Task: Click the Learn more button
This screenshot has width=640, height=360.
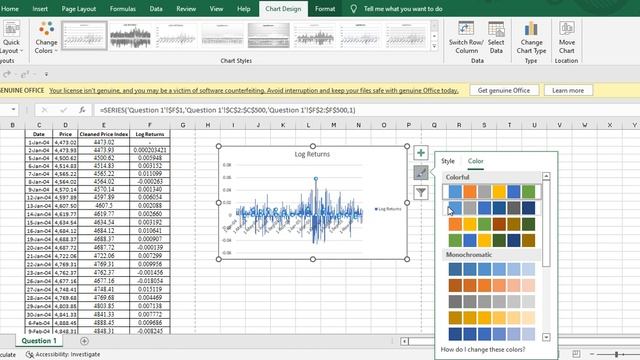Action: (x=568, y=90)
